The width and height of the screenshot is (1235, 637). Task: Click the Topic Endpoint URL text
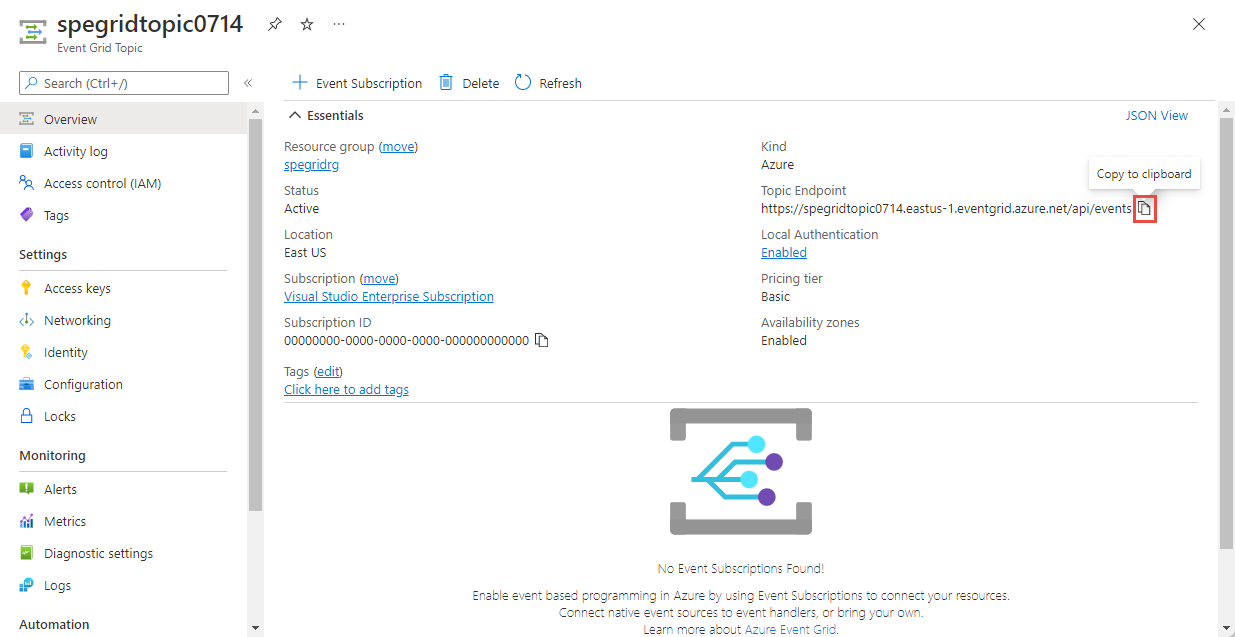click(x=946, y=208)
